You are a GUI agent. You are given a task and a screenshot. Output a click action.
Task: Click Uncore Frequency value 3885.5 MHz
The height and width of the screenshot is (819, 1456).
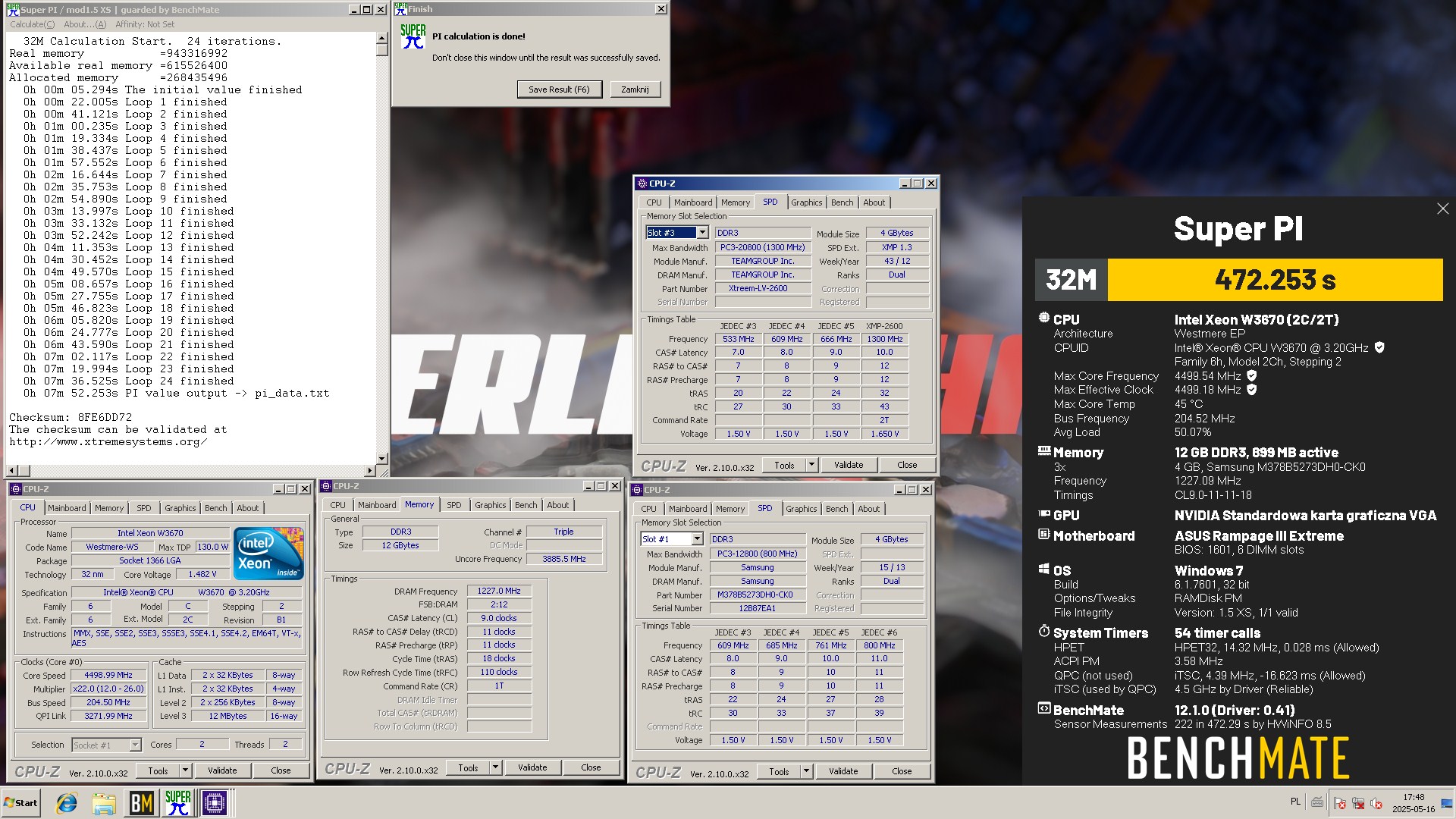pyautogui.click(x=564, y=559)
